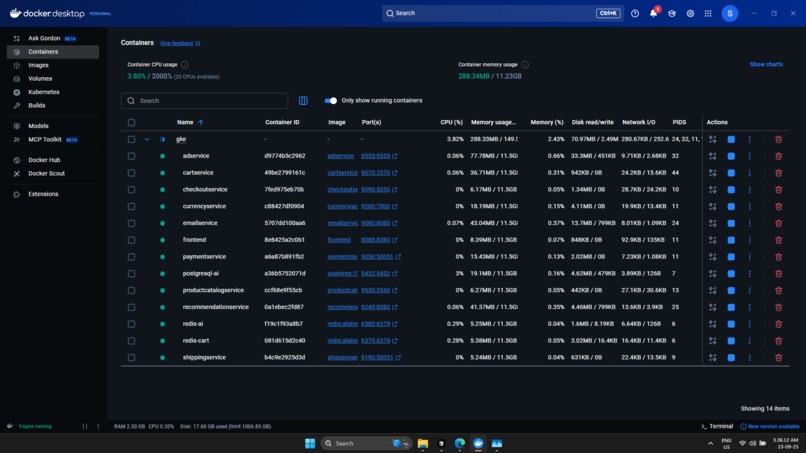Click New version available notice
806x453 pixels.
(x=770, y=426)
